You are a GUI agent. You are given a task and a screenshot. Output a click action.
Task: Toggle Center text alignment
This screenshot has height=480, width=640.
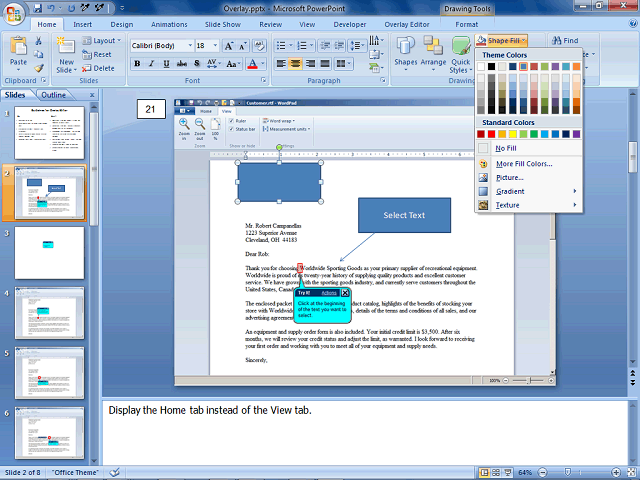(x=296, y=64)
